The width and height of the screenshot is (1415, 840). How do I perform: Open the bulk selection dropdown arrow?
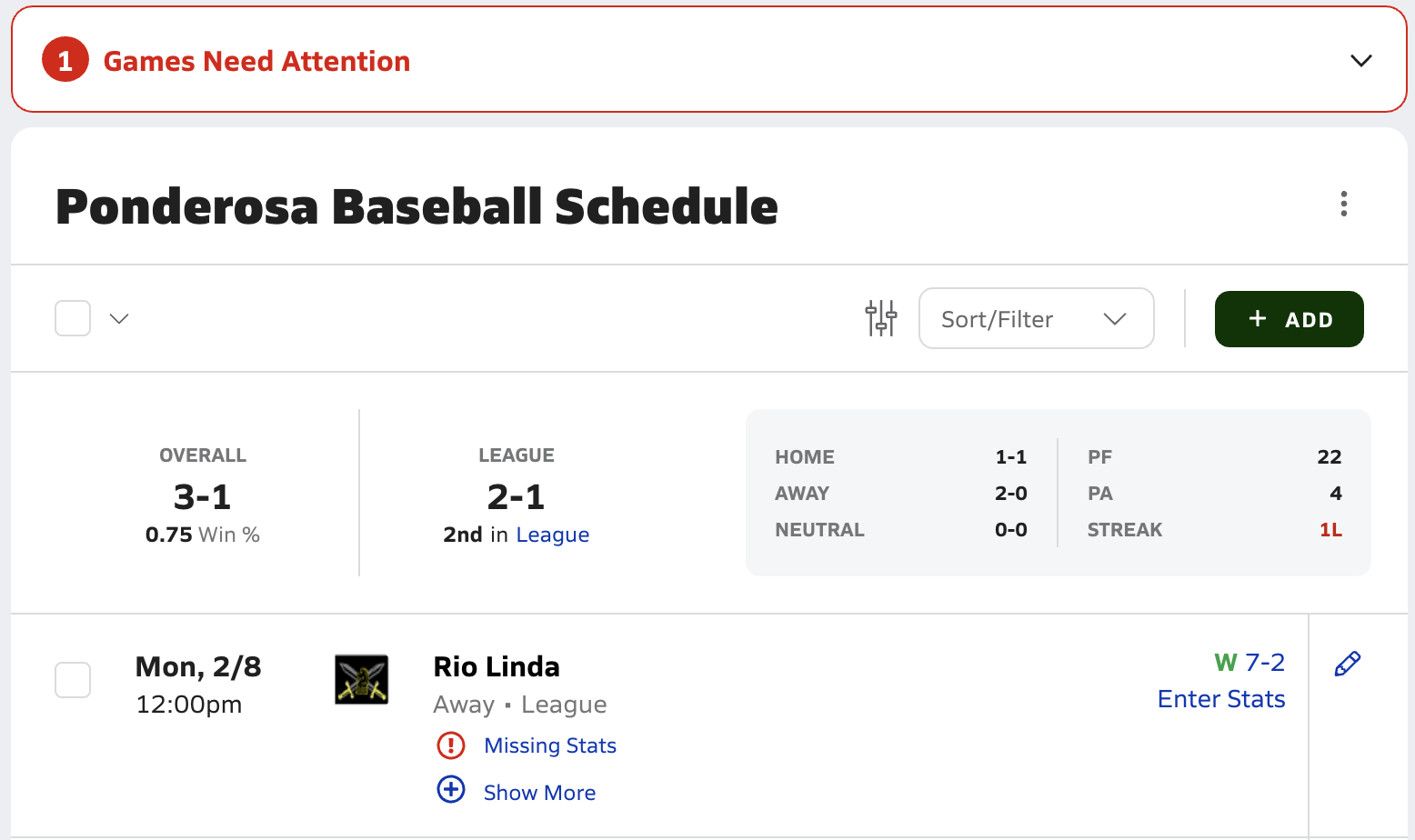119,318
